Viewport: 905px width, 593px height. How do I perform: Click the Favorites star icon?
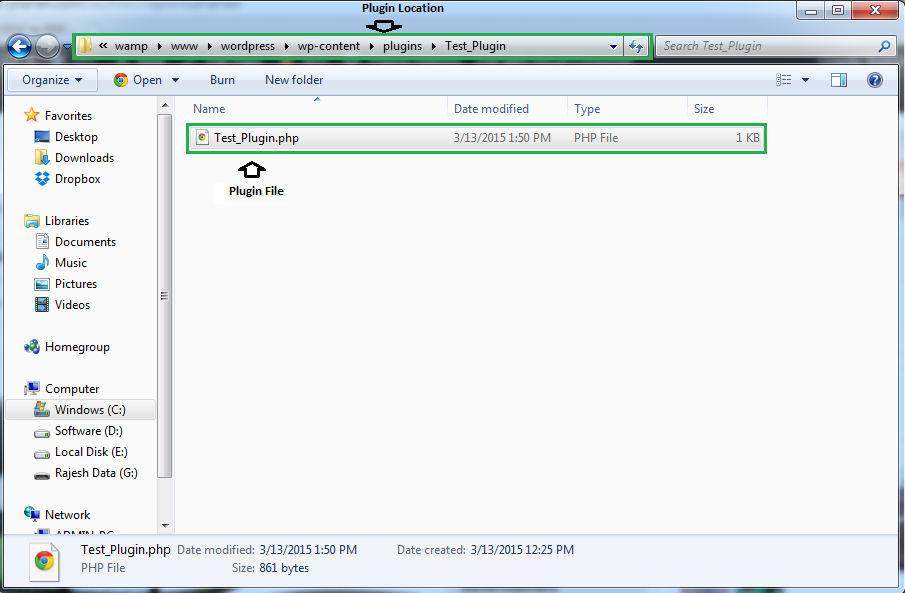(x=32, y=115)
